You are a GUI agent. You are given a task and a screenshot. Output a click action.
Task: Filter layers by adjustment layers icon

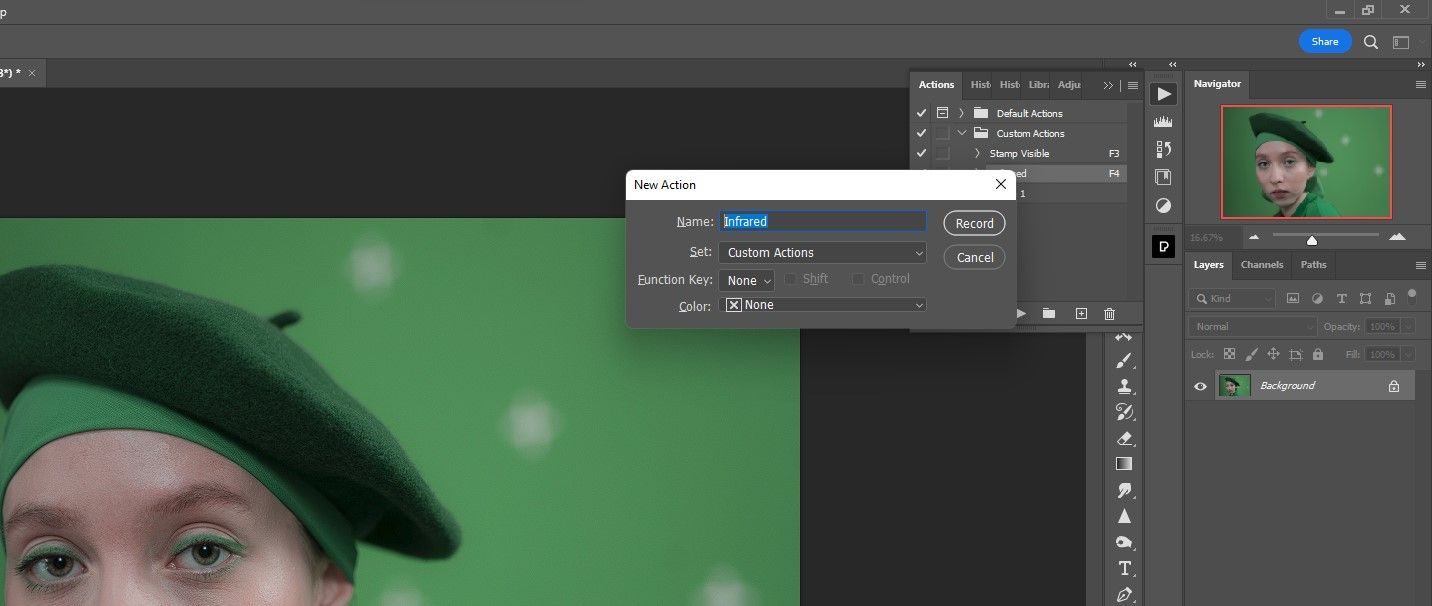[1317, 298]
